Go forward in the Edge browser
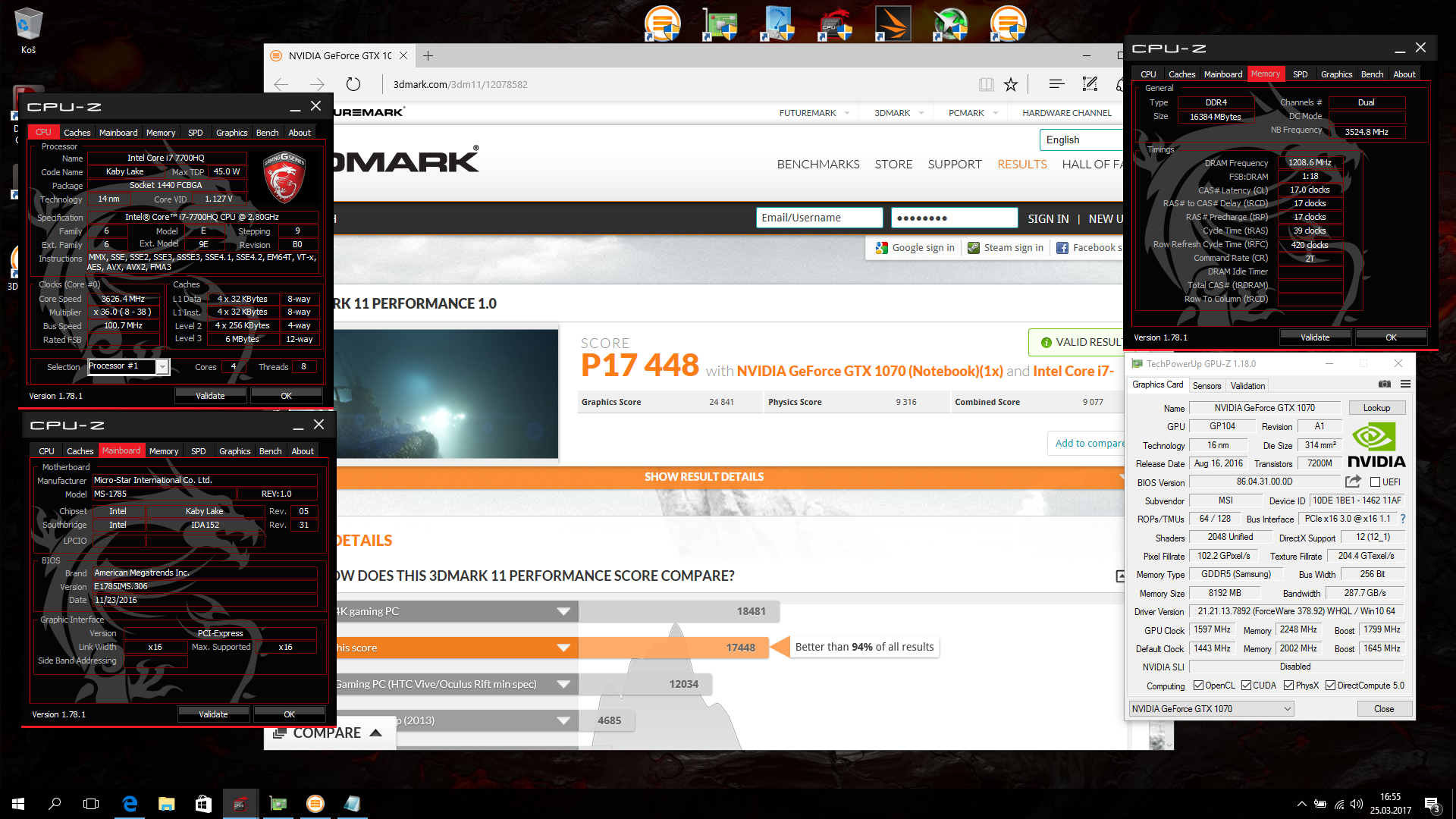Viewport: 1456px width, 819px height. (x=317, y=84)
